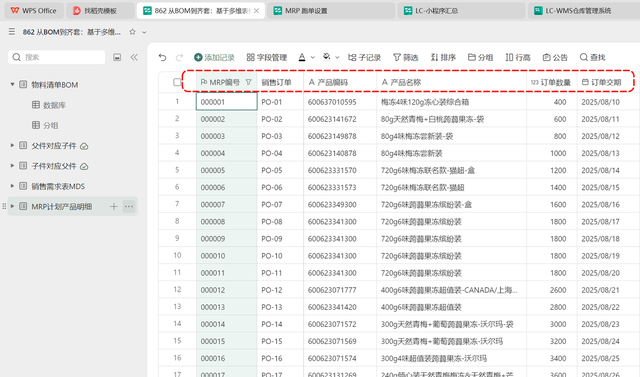This screenshot has height=377, width=640.
Task: Close the 862 从BOM到齐套 tab
Action: (256, 11)
